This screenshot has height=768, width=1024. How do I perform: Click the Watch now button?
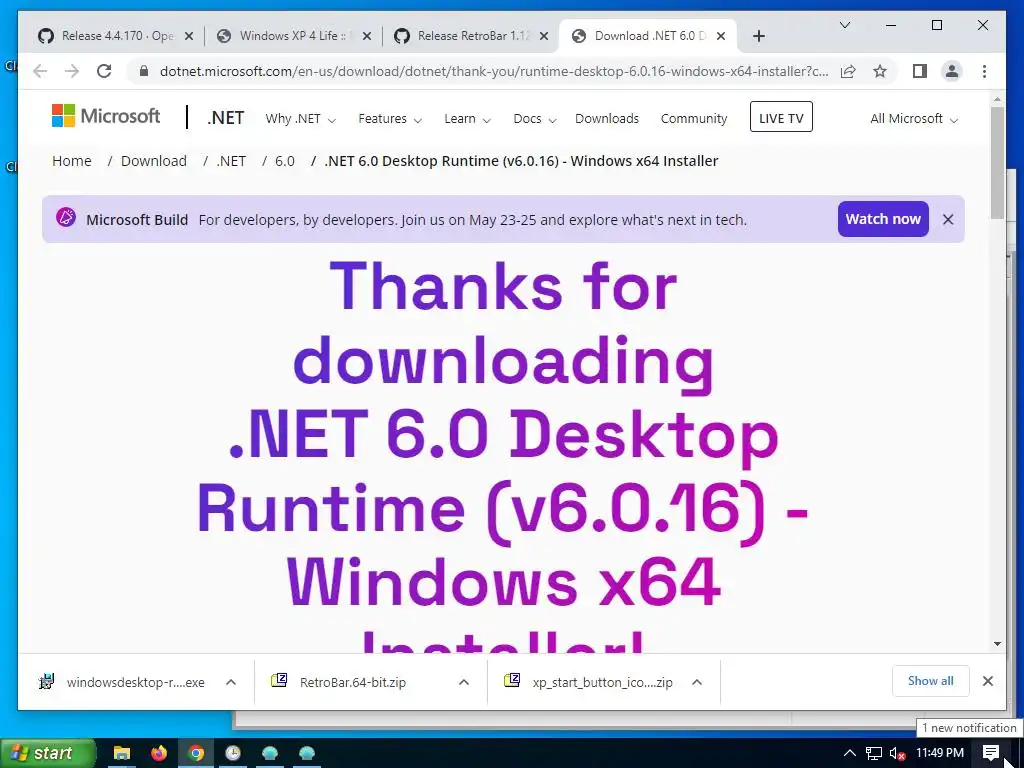pyautogui.click(x=883, y=219)
